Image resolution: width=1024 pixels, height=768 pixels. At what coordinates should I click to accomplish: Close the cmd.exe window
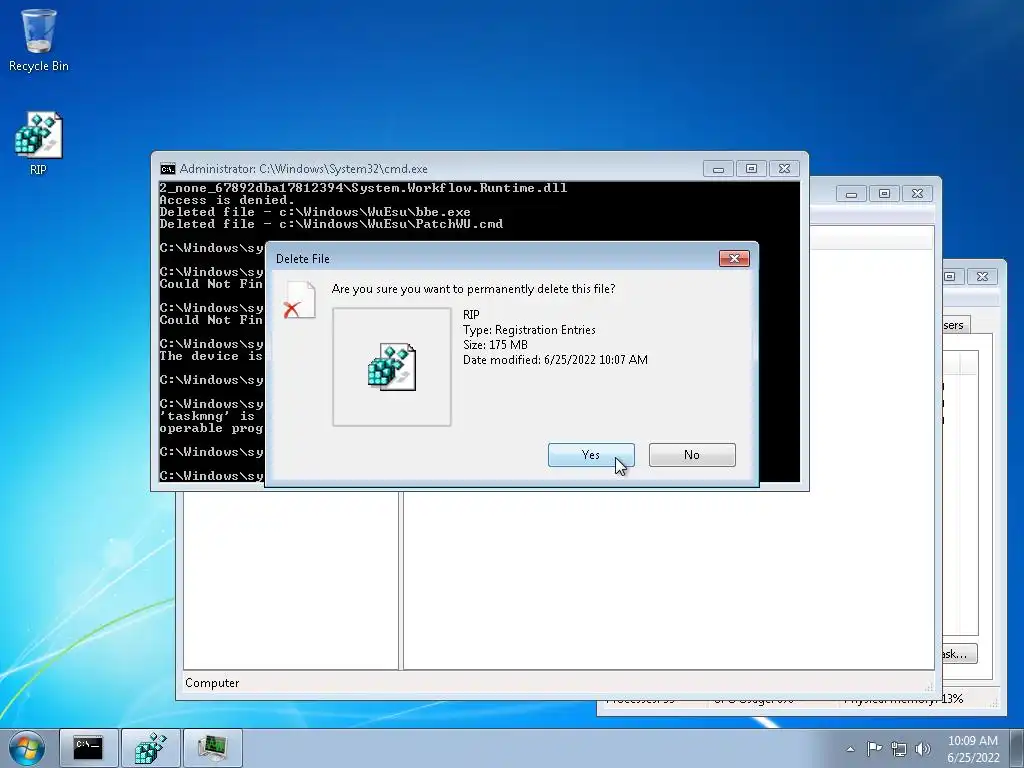pos(784,168)
